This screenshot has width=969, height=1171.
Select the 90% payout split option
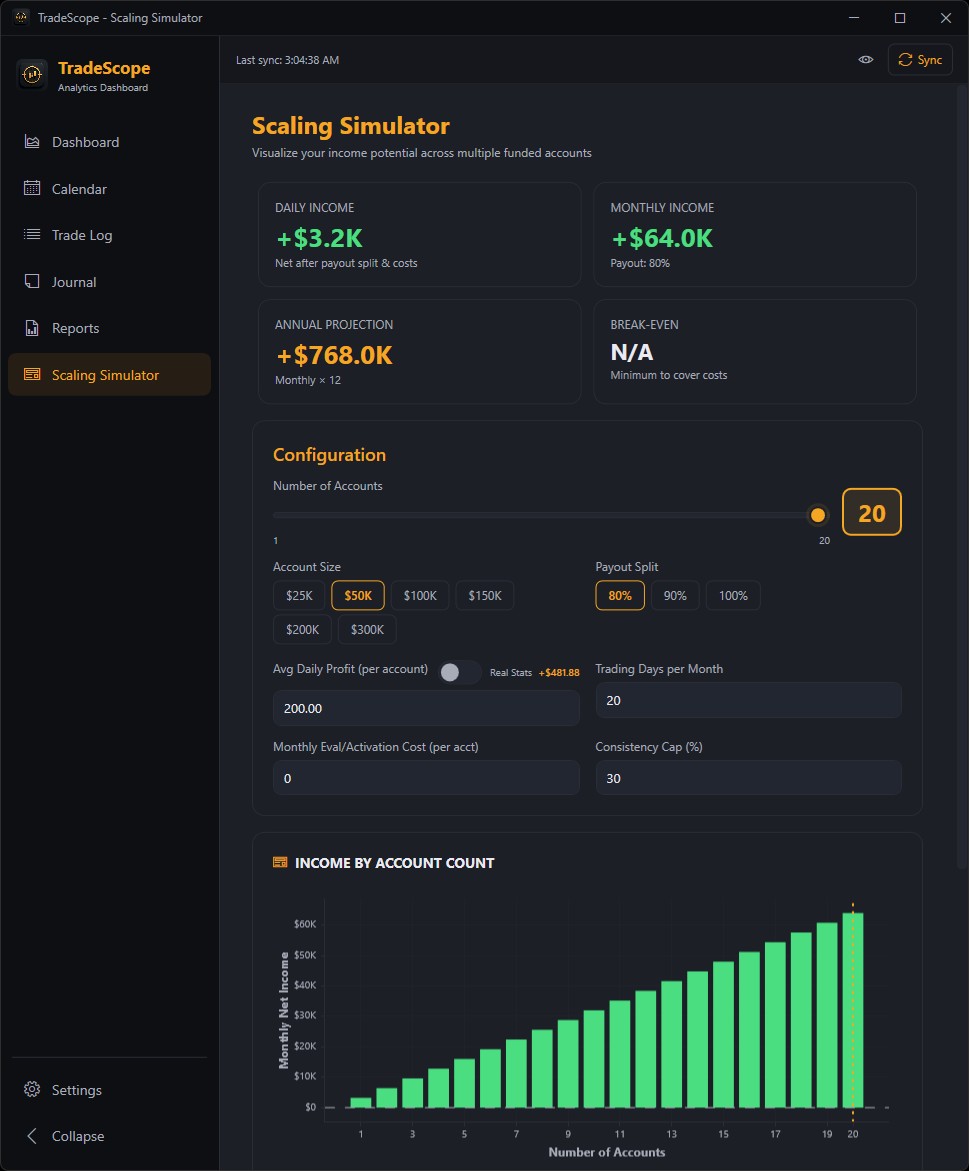coord(675,595)
